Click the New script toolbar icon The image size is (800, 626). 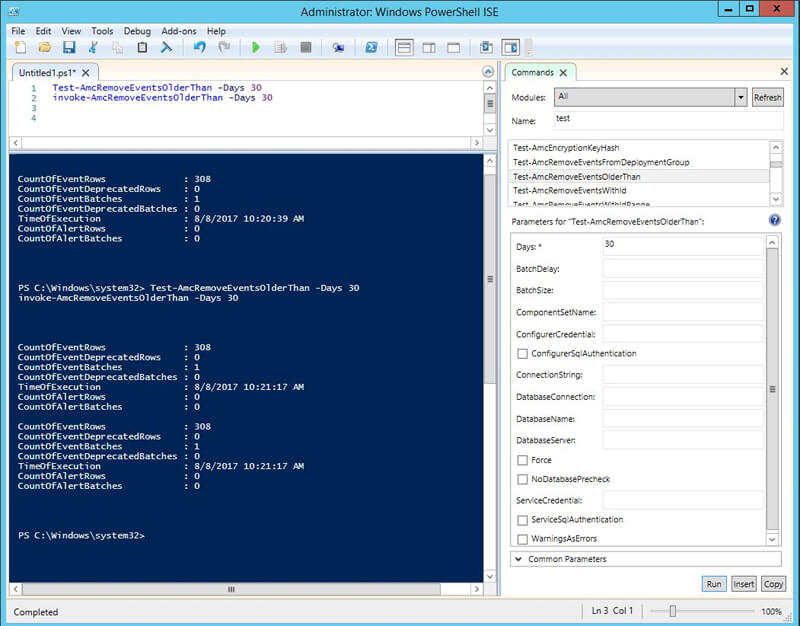coord(20,48)
